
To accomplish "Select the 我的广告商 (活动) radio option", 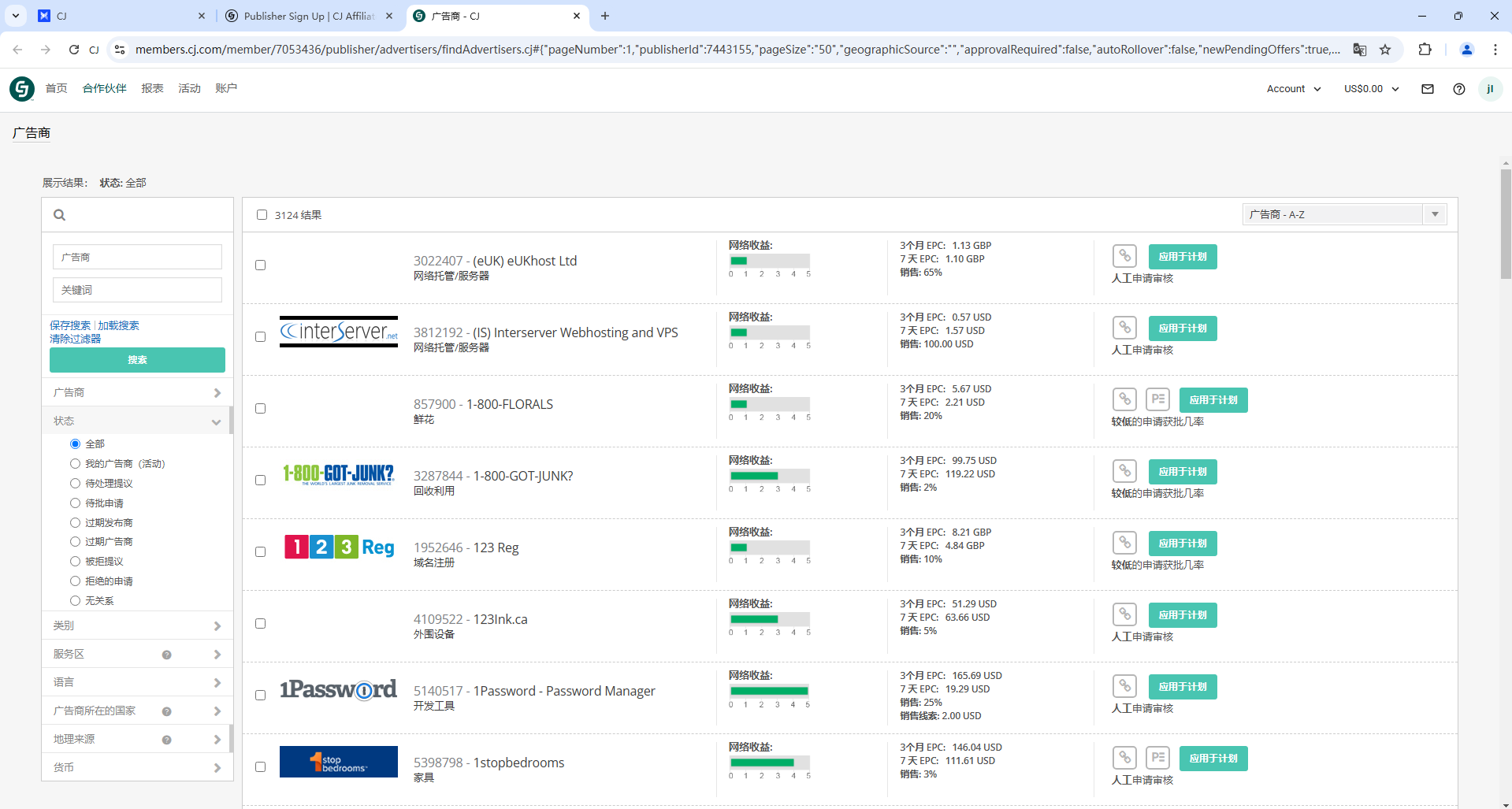I will (76, 464).
